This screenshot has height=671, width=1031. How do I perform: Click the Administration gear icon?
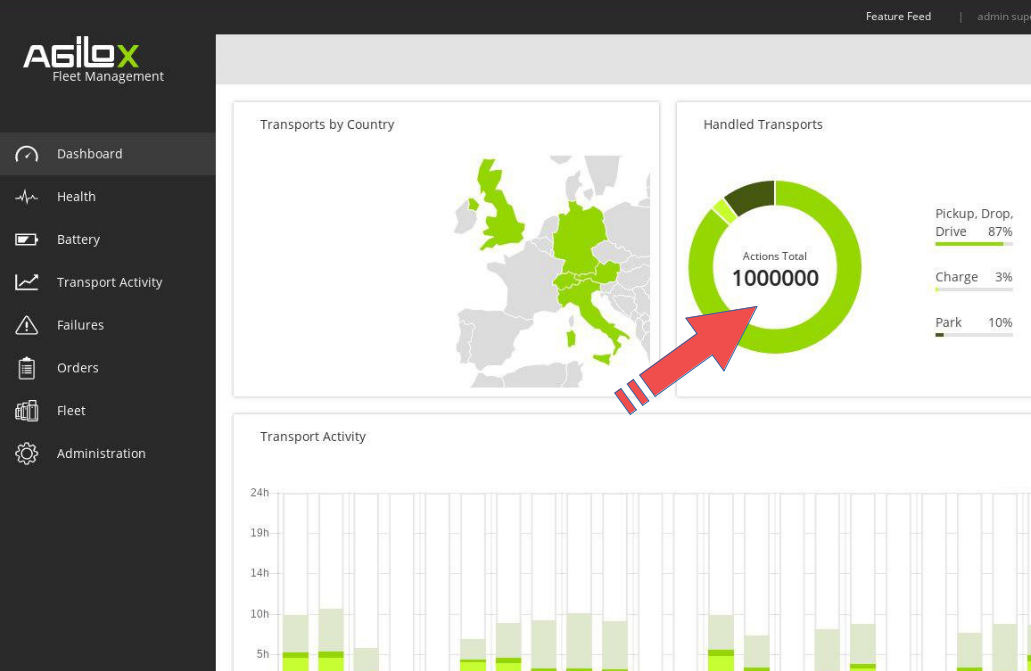point(27,454)
